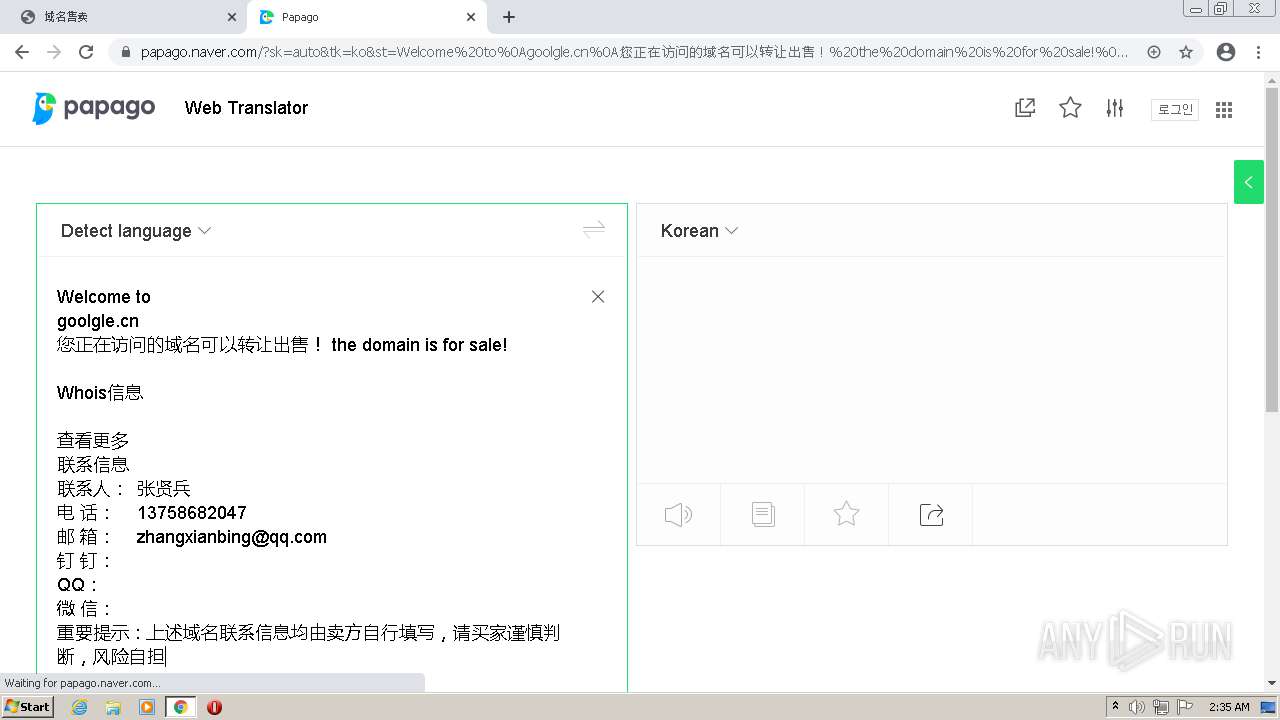This screenshot has height=720, width=1280.
Task: Click the red stop taskbar icon
Action: coord(214,707)
